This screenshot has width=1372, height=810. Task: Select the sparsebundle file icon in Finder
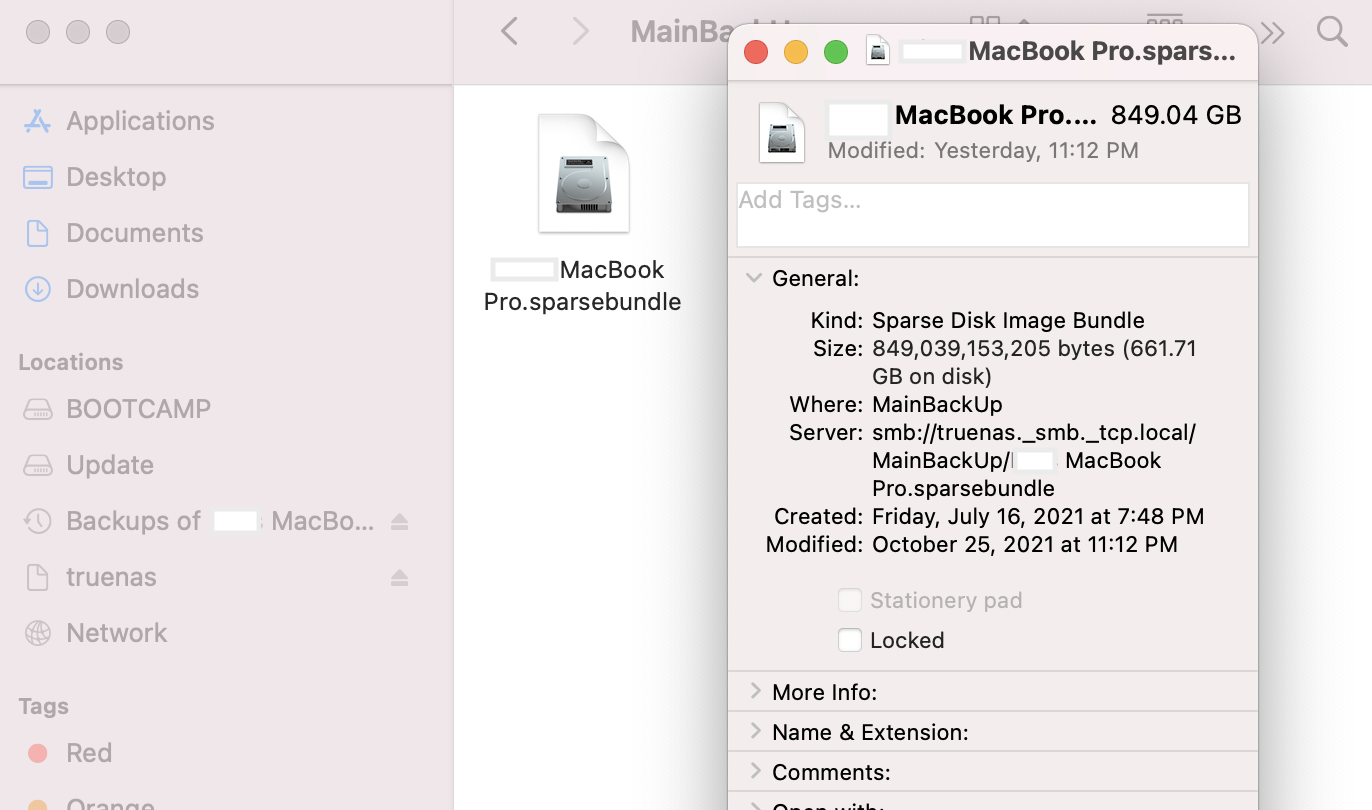click(x=584, y=173)
